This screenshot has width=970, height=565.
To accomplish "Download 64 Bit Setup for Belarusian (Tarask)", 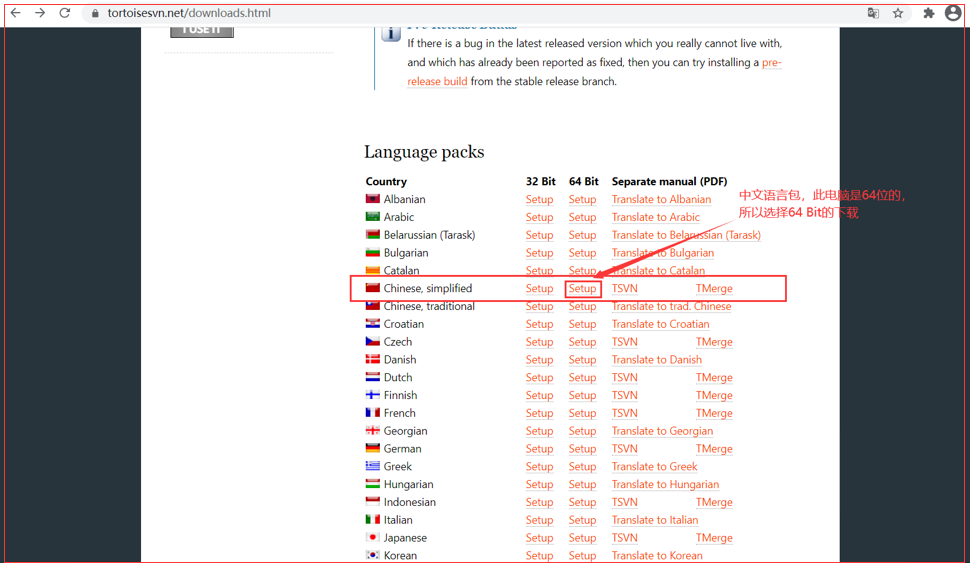I will 583,235.
